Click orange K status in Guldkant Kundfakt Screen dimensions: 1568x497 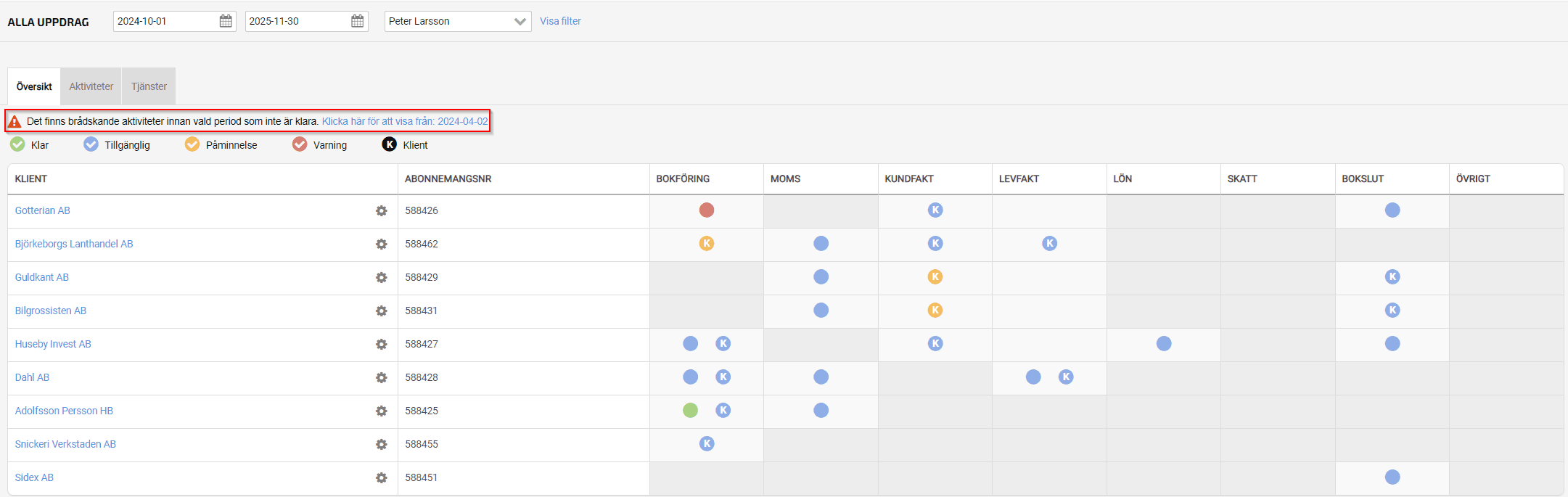935,276
